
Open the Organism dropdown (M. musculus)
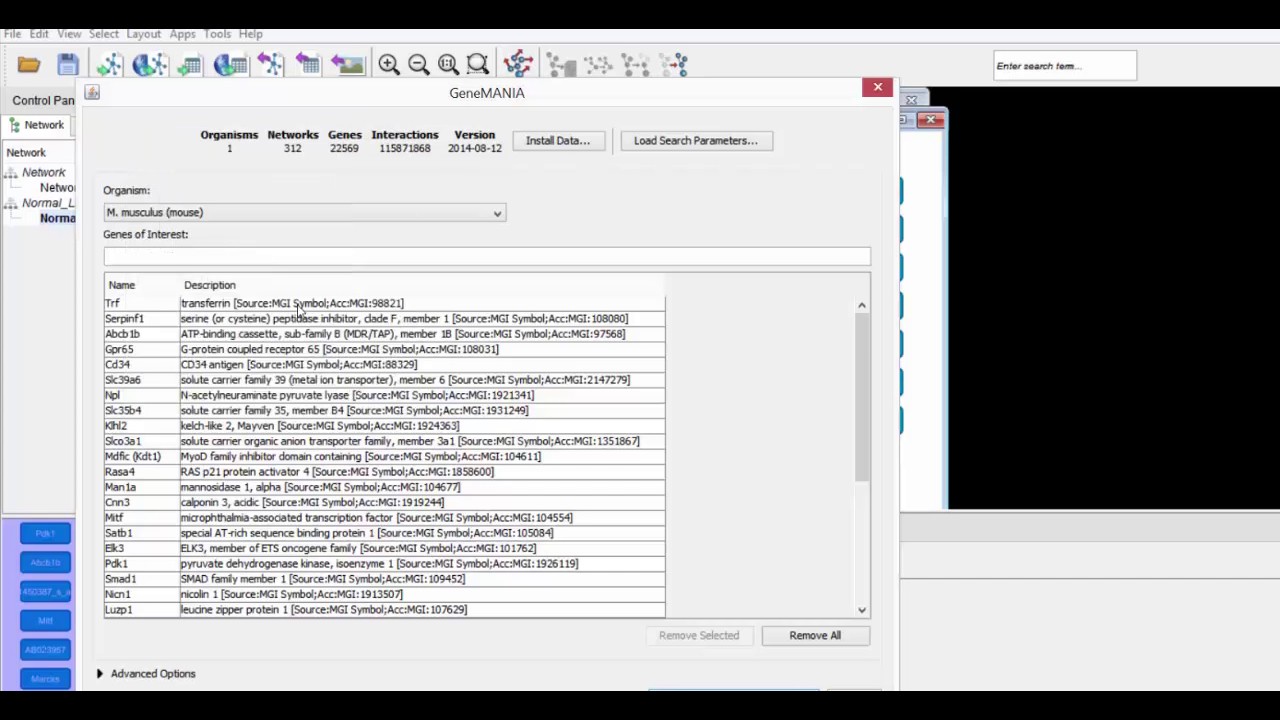click(304, 213)
